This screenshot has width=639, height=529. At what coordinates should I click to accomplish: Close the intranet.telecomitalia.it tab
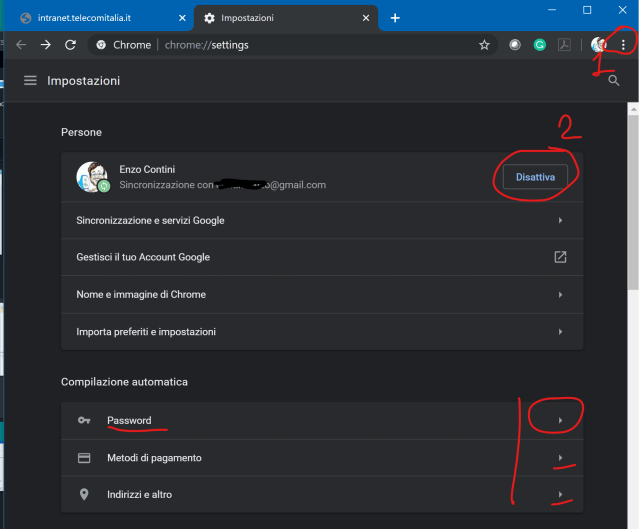pyautogui.click(x=182, y=18)
